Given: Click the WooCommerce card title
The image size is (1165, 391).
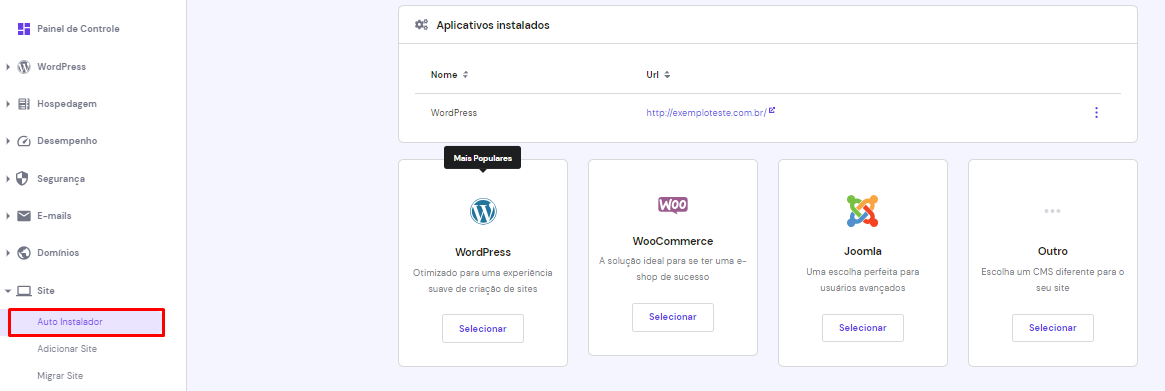Looking at the screenshot, I should tap(672, 241).
